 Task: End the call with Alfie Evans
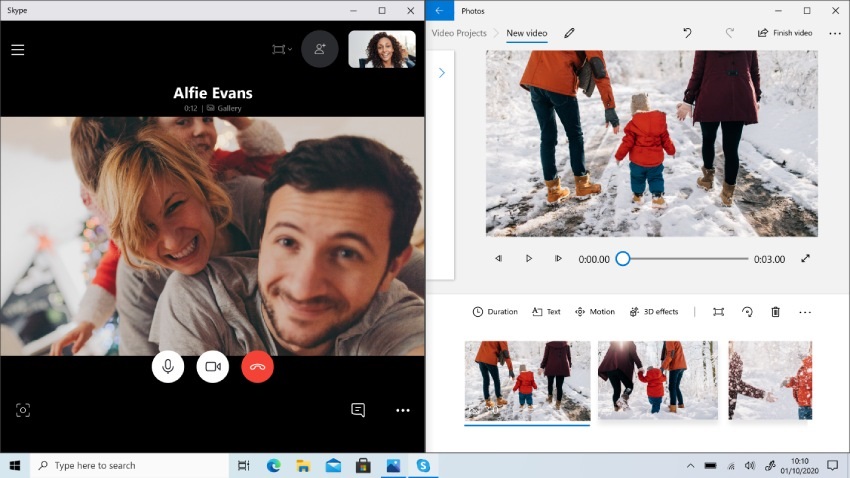257,367
